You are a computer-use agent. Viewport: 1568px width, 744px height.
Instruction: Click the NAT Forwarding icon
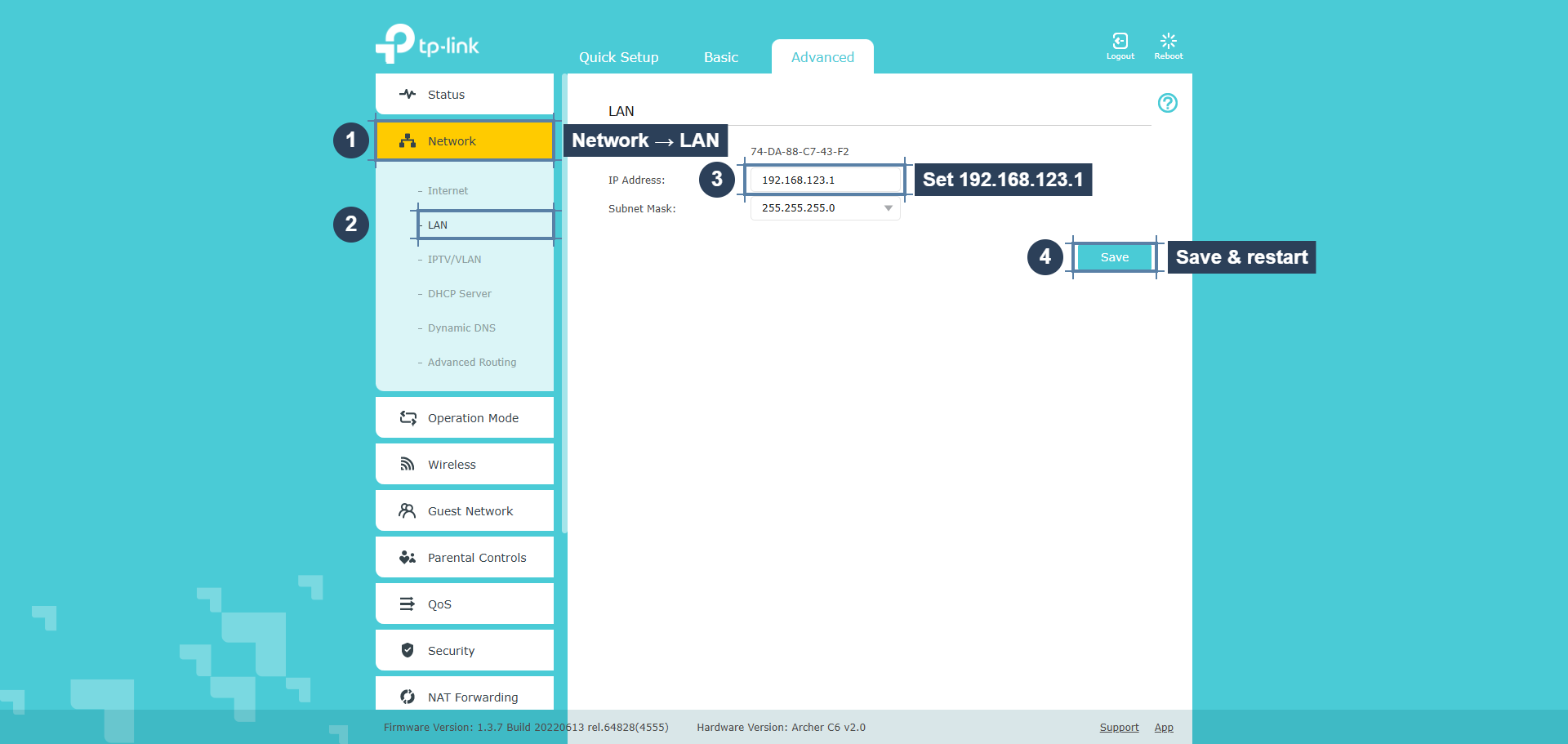pos(407,697)
